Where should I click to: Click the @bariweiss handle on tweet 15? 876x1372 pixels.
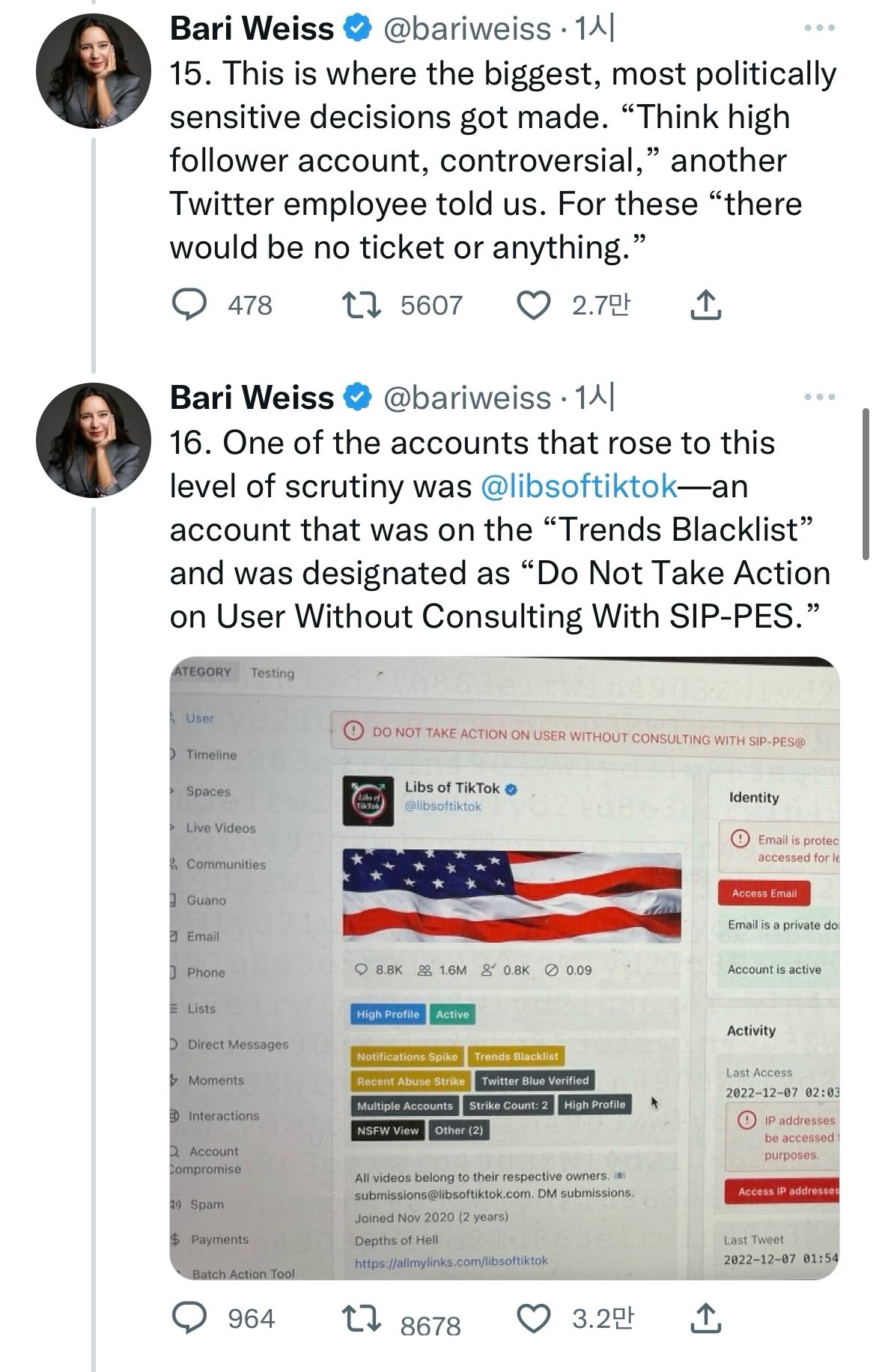tap(467, 28)
